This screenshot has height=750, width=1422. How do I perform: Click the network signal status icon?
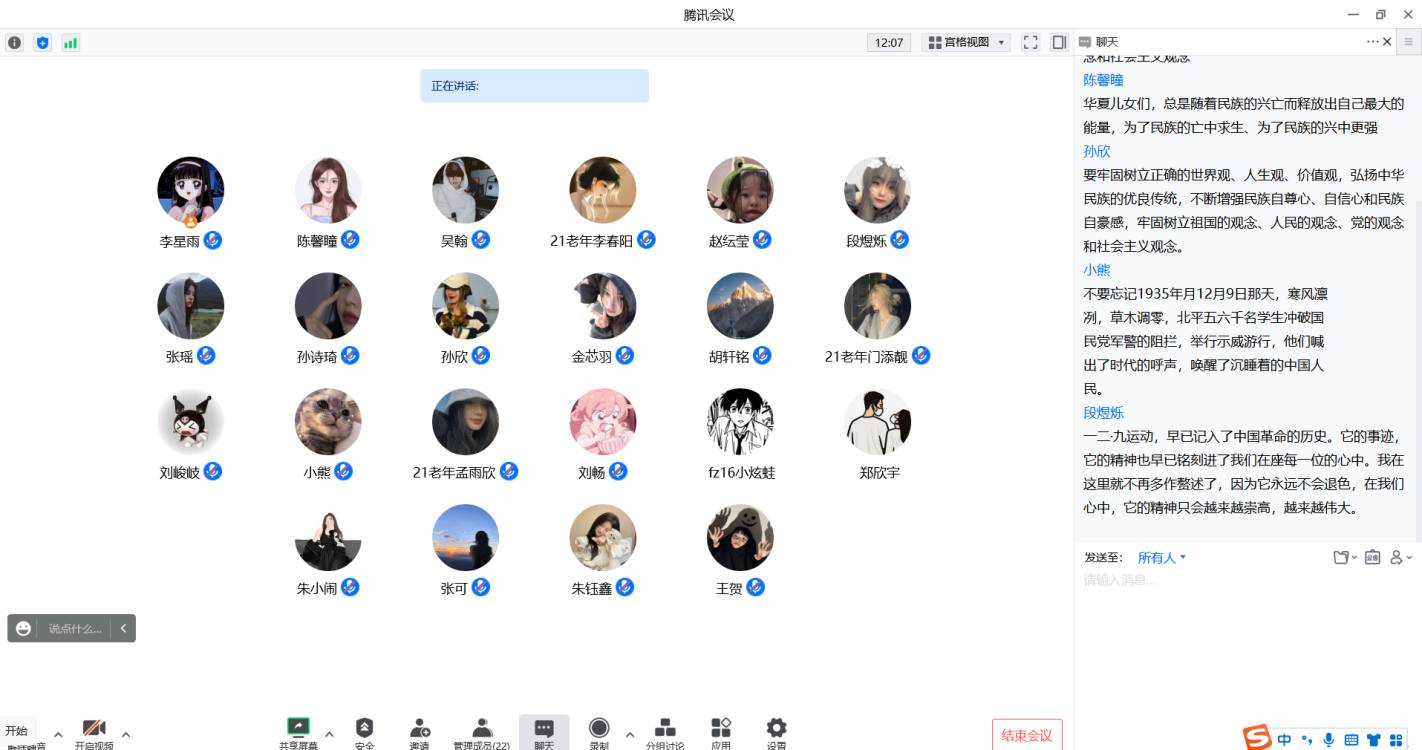tap(70, 43)
